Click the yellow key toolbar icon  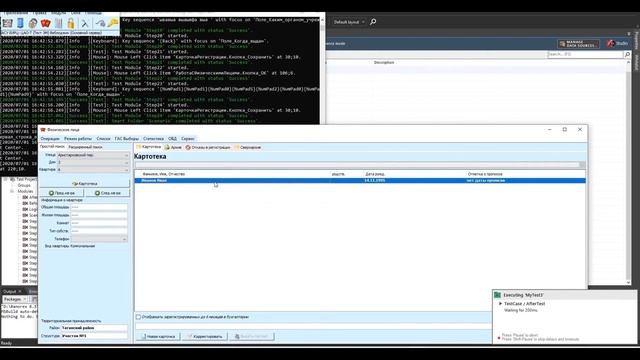tap(113, 23)
